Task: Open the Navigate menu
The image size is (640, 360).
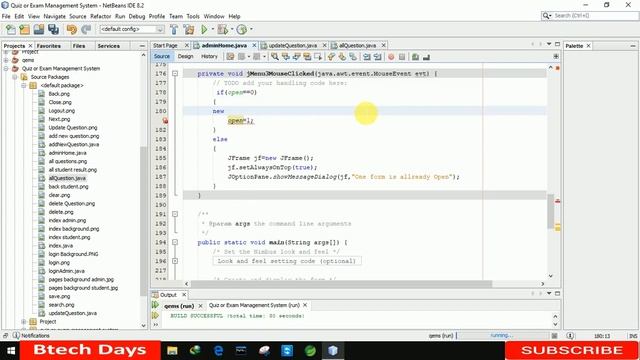Action: (x=54, y=16)
